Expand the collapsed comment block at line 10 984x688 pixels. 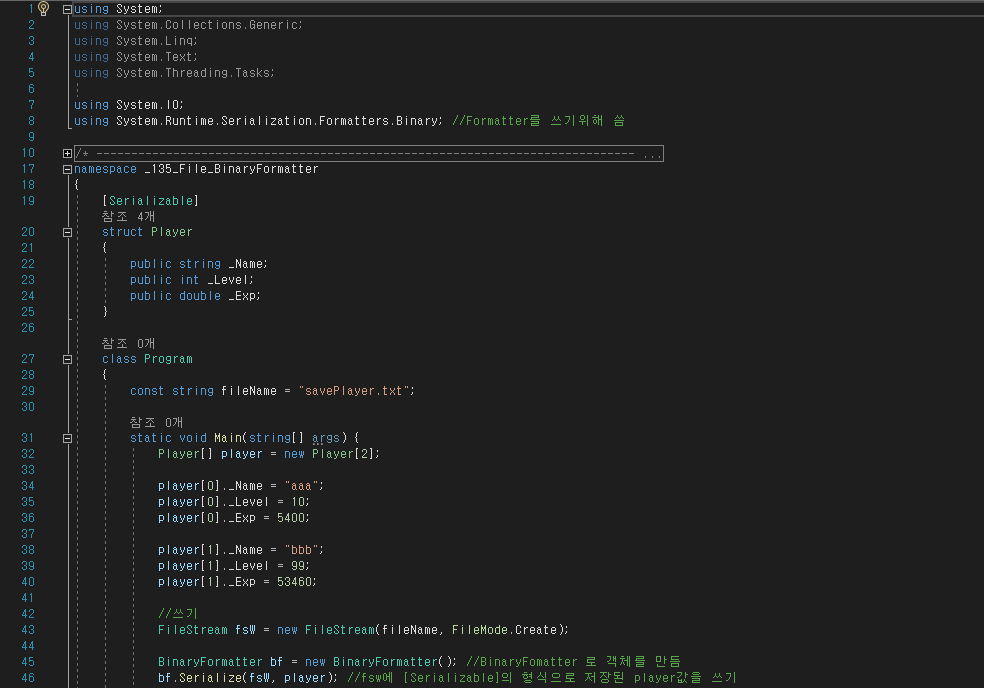pos(67,153)
